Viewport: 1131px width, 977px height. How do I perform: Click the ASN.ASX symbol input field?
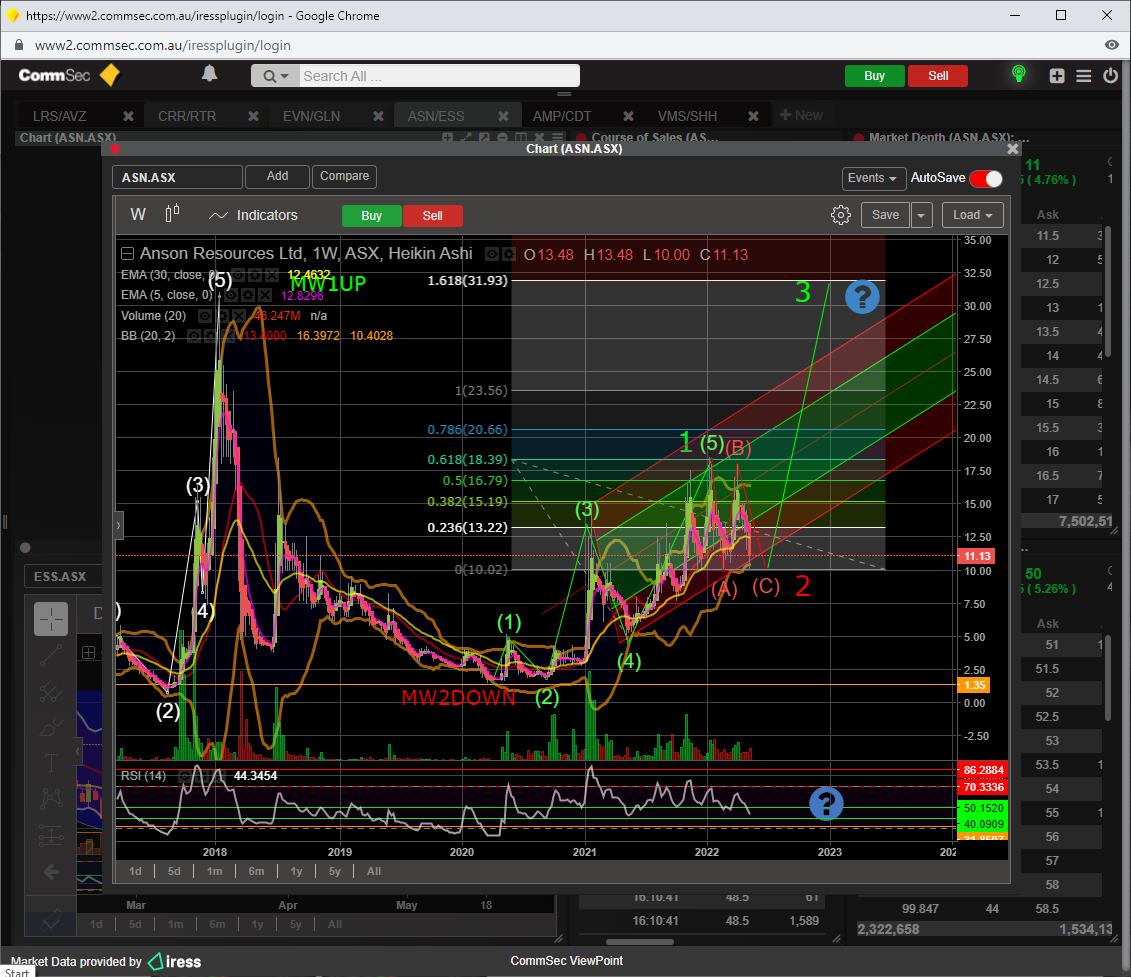(177, 178)
